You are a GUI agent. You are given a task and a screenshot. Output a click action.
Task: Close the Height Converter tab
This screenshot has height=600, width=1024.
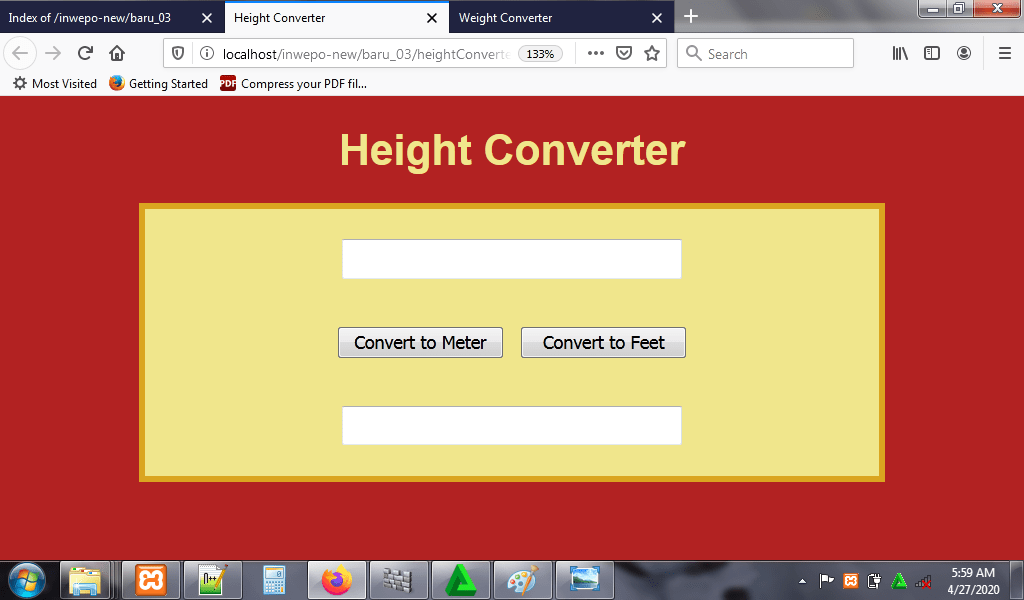432,18
